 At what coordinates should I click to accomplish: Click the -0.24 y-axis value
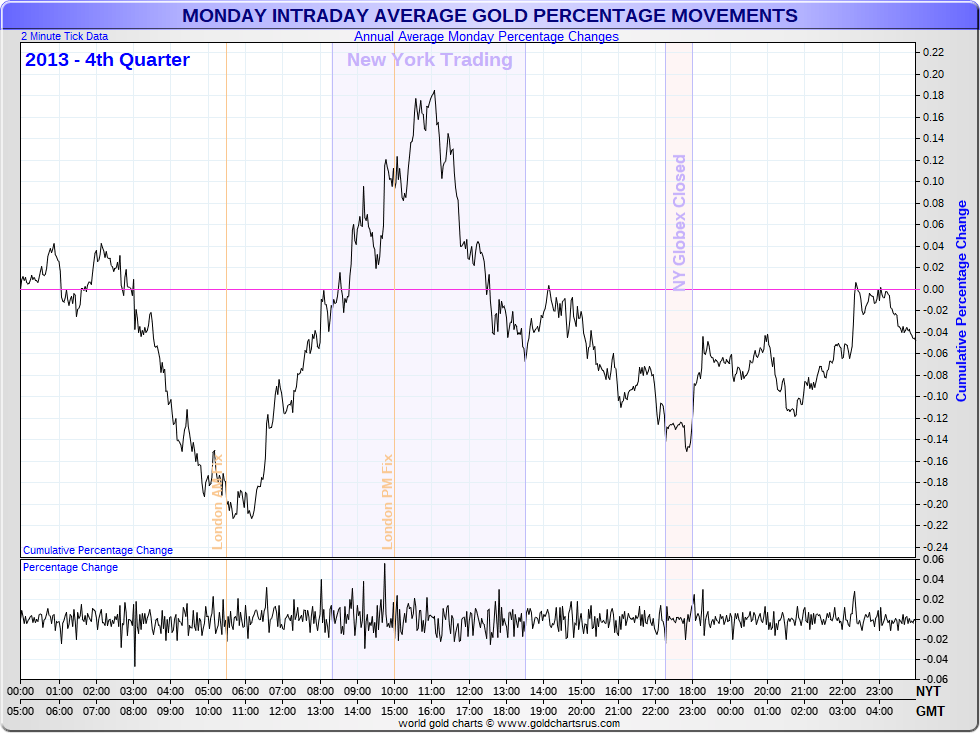(934, 547)
